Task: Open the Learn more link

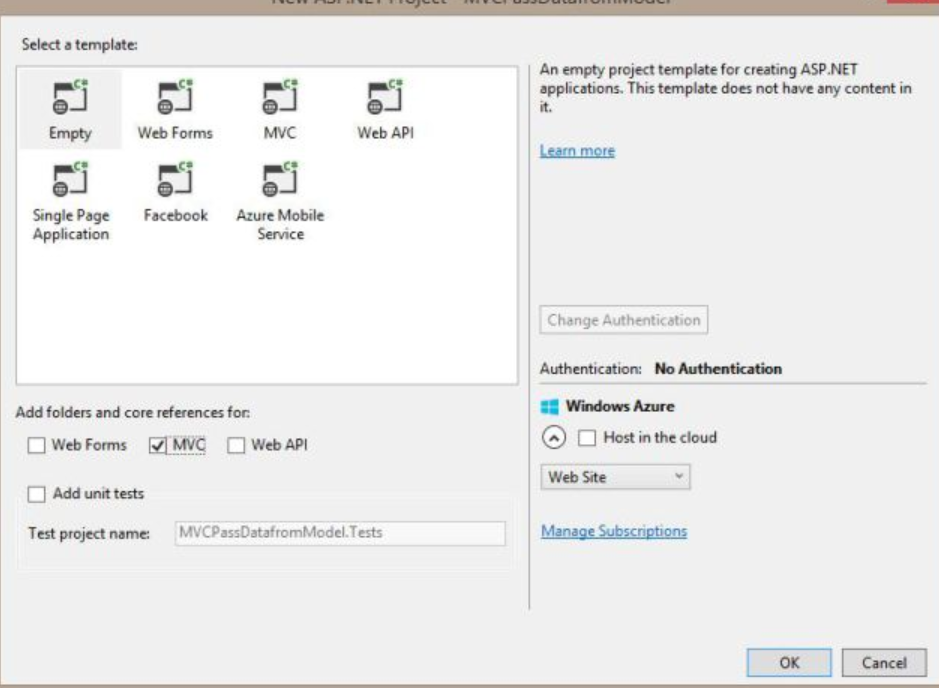Action: click(577, 150)
